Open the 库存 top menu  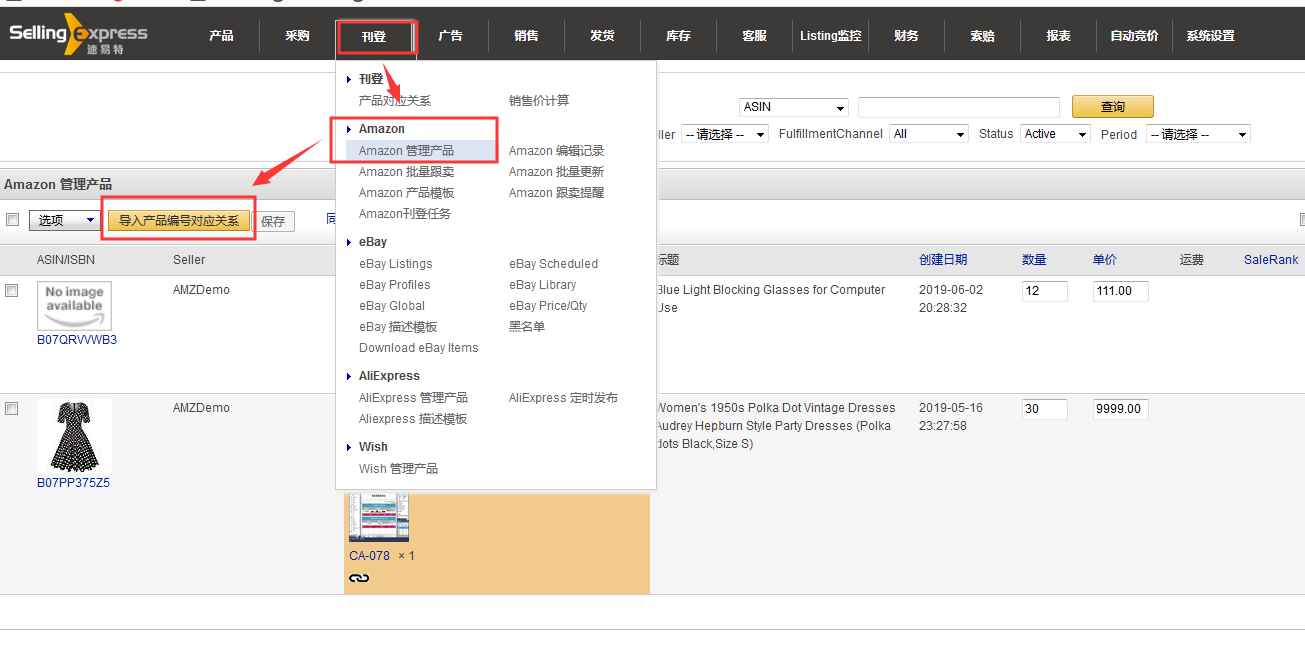tap(678, 36)
